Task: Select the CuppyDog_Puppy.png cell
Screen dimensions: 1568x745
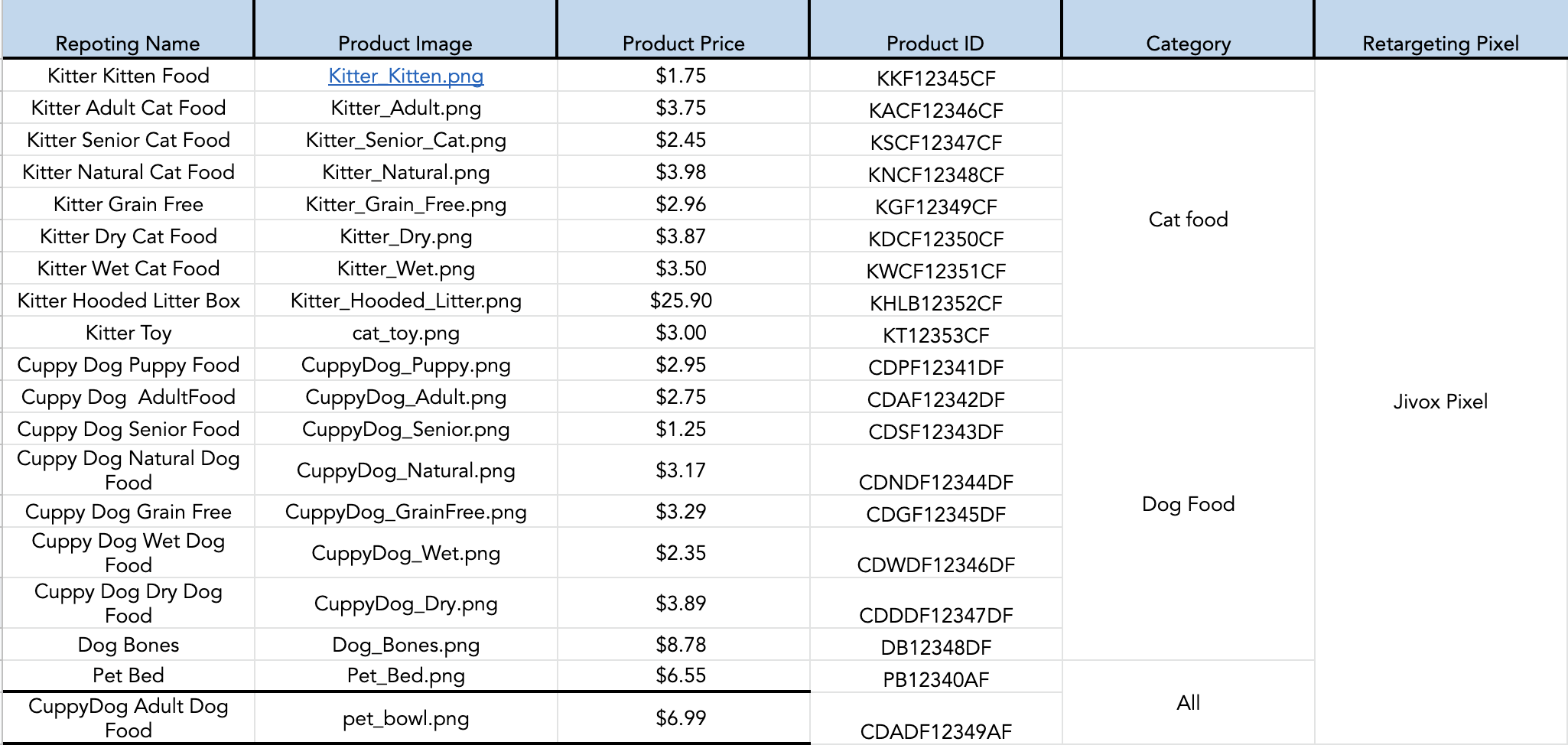Action: pos(405,365)
